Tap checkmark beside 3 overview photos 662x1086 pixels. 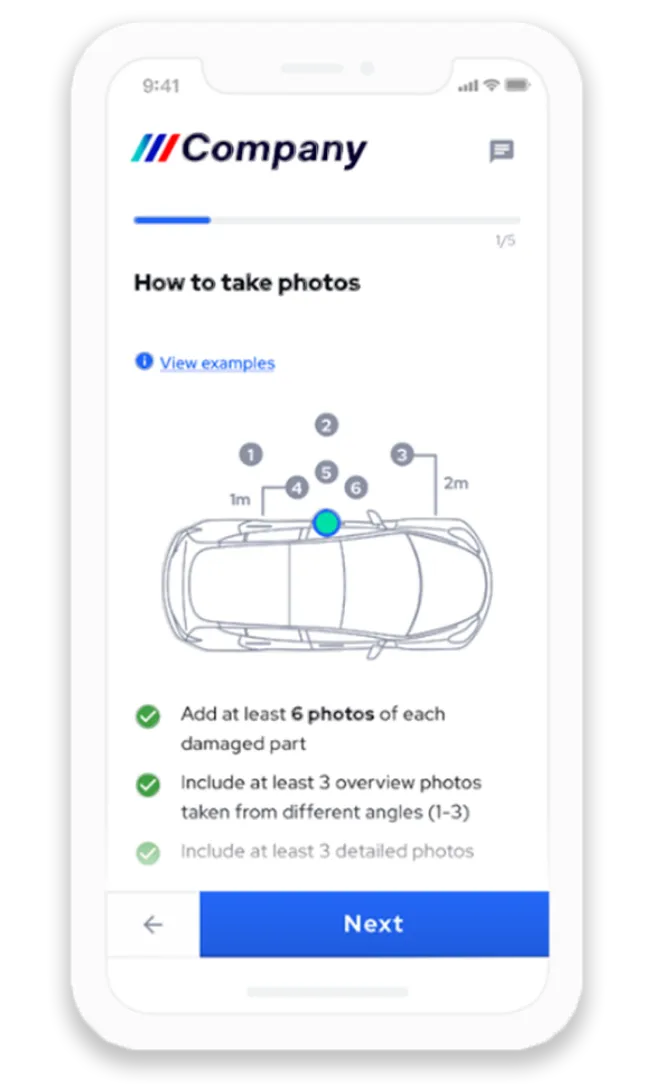tap(147, 785)
